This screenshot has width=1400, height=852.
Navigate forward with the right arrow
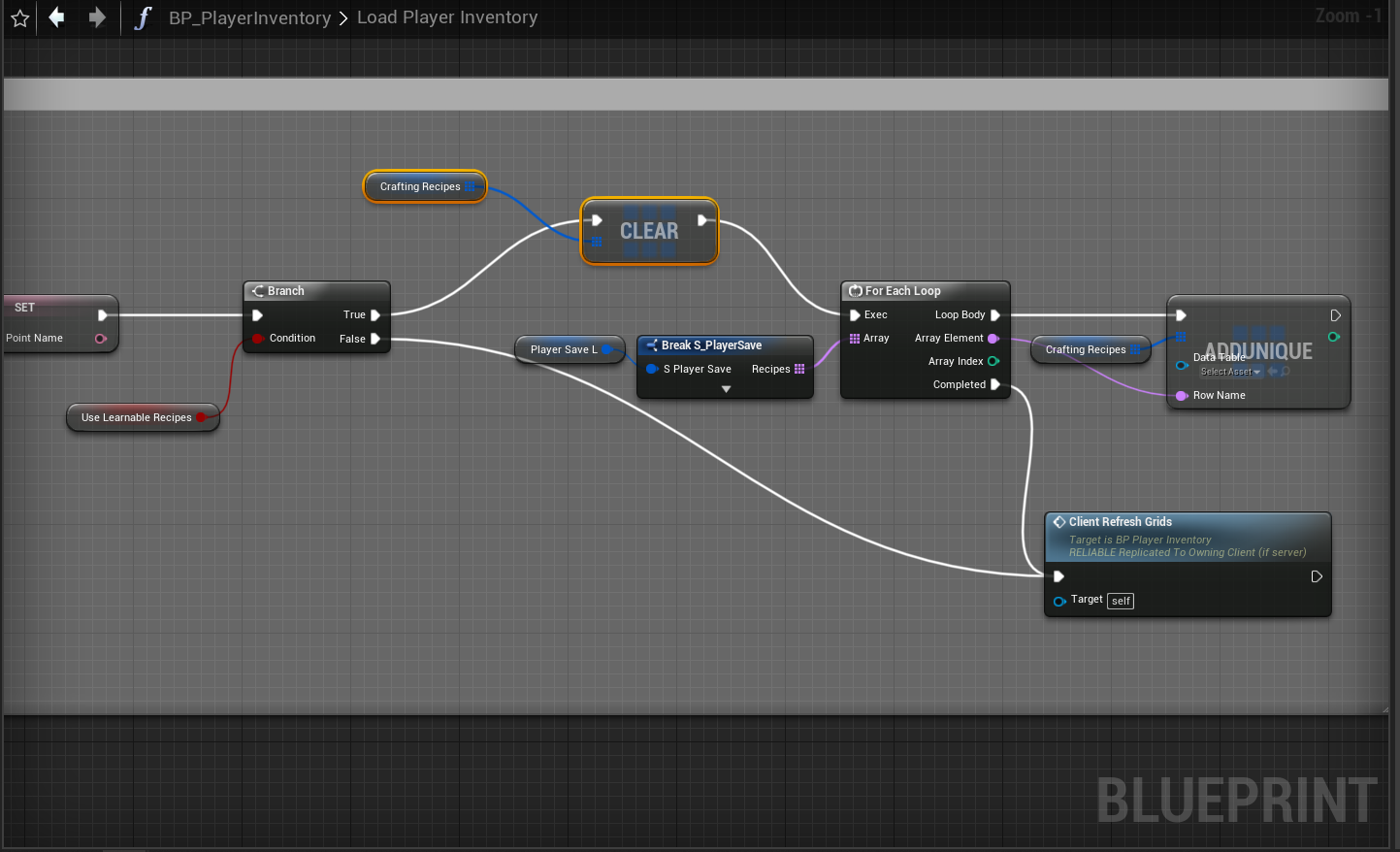pos(97,17)
